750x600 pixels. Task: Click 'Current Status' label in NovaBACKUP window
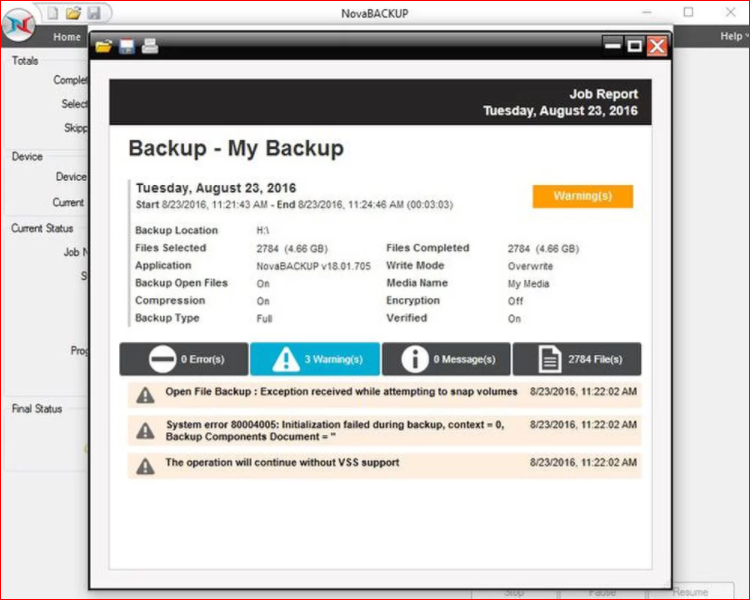coord(42,228)
